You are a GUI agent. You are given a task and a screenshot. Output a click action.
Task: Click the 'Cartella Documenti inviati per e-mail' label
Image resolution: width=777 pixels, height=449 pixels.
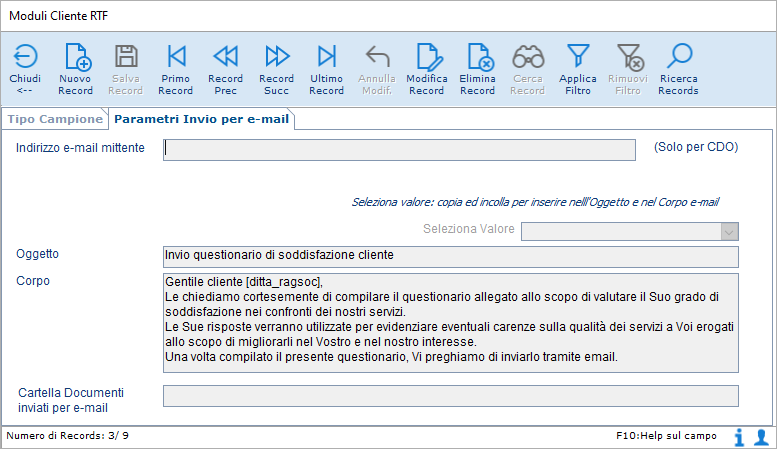click(x=71, y=400)
